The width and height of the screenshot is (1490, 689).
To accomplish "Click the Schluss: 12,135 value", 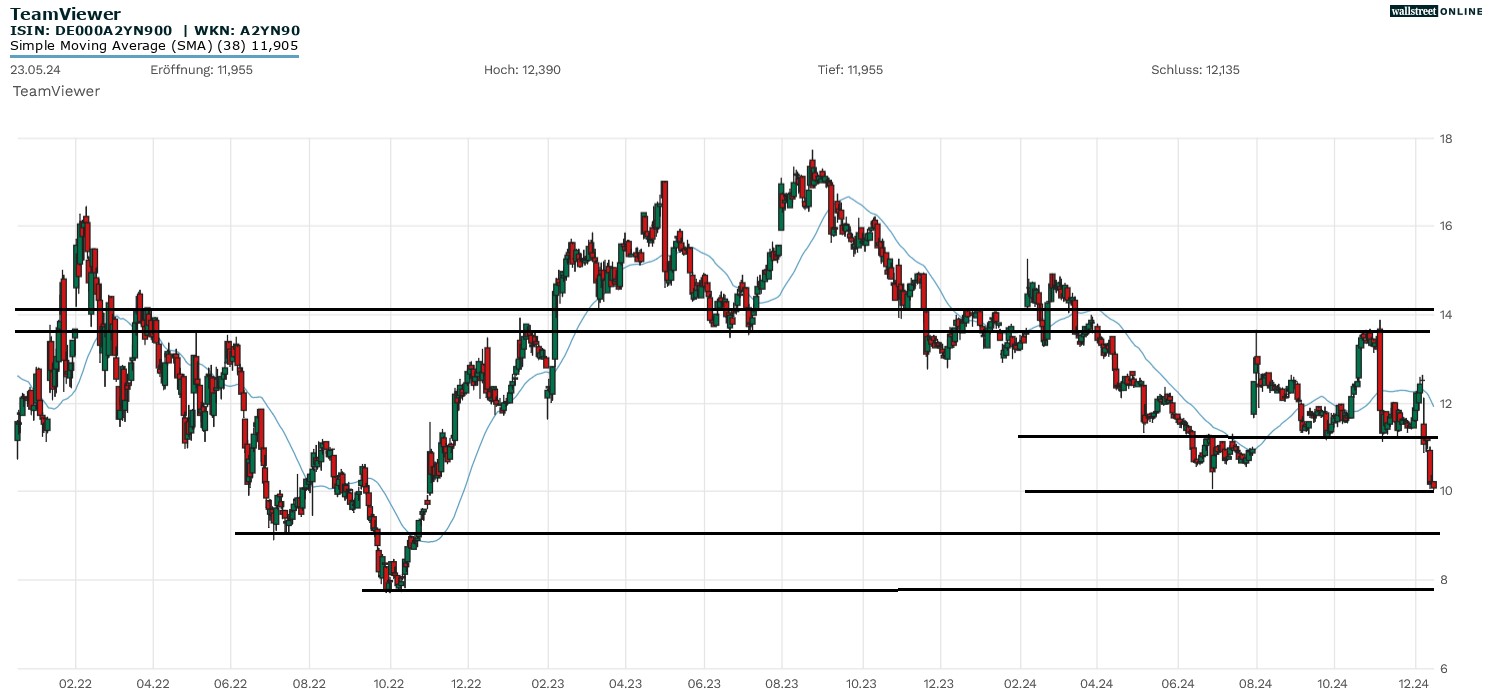I will 1195,70.
